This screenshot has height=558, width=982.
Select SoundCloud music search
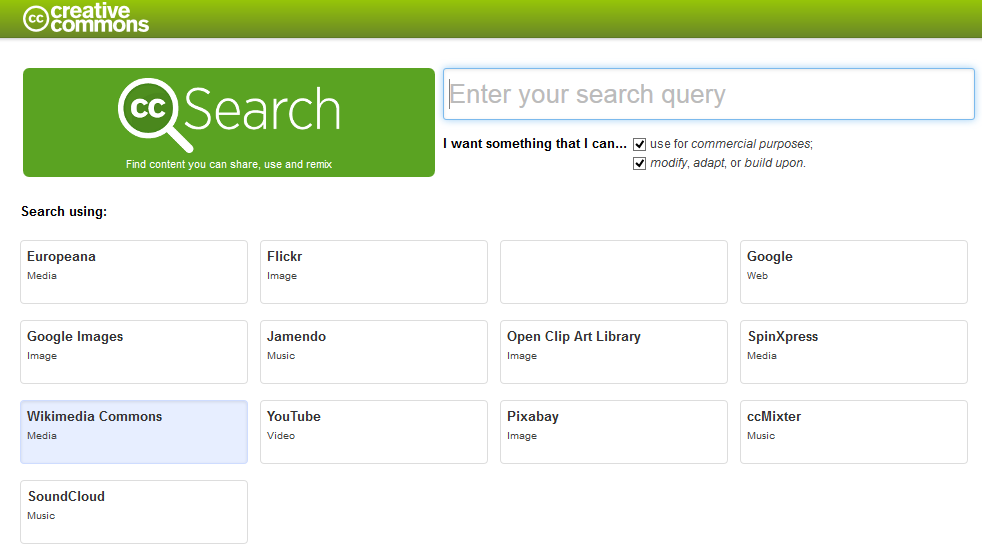click(x=133, y=511)
